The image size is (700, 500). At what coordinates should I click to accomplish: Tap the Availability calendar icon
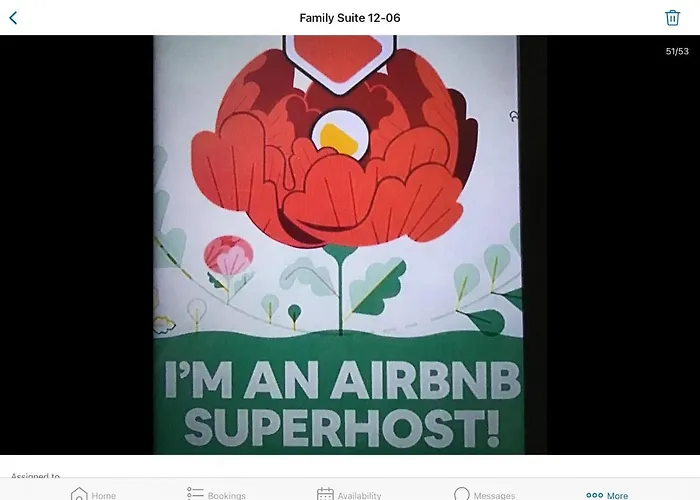[x=325, y=494]
